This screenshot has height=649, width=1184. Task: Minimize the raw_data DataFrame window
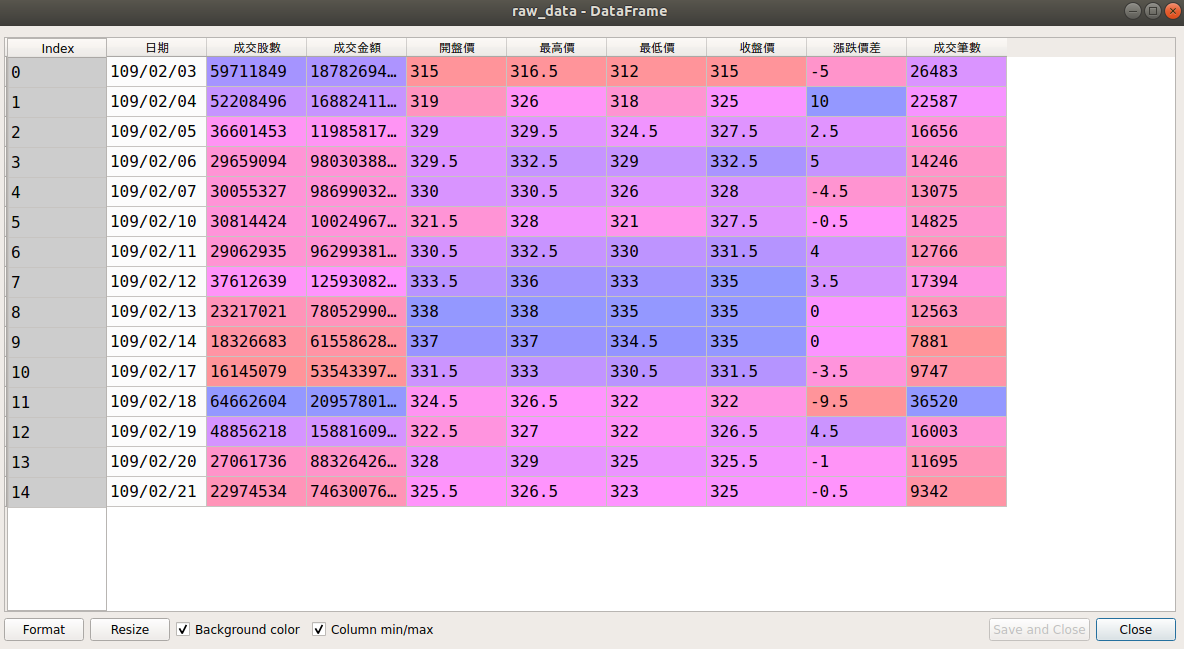[x=1133, y=11]
